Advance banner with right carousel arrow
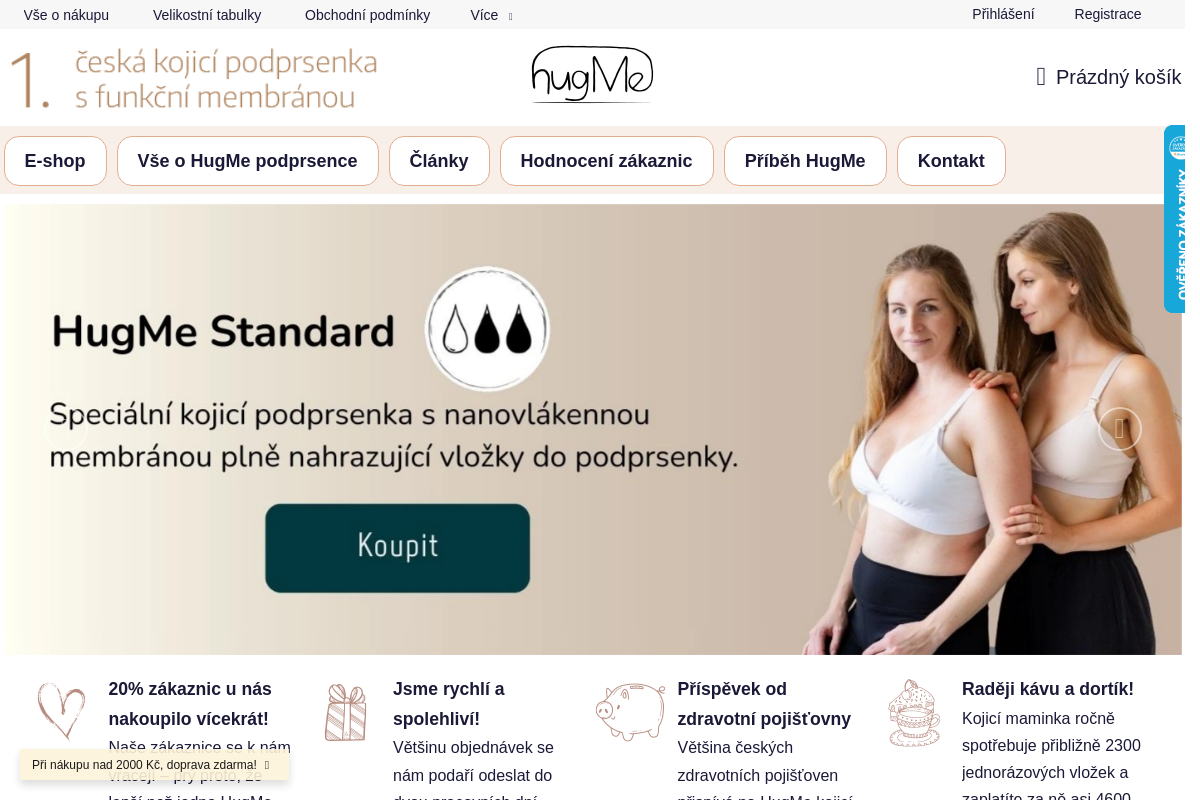 [1119, 429]
